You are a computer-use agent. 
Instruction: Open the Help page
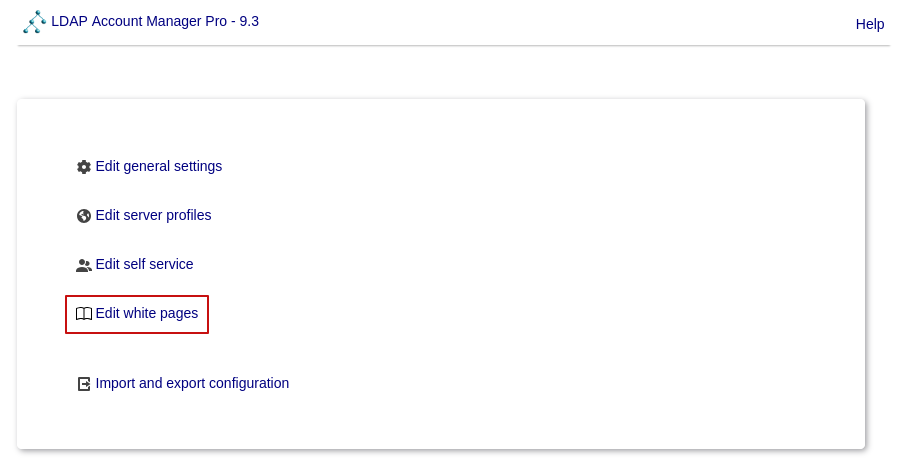(869, 24)
